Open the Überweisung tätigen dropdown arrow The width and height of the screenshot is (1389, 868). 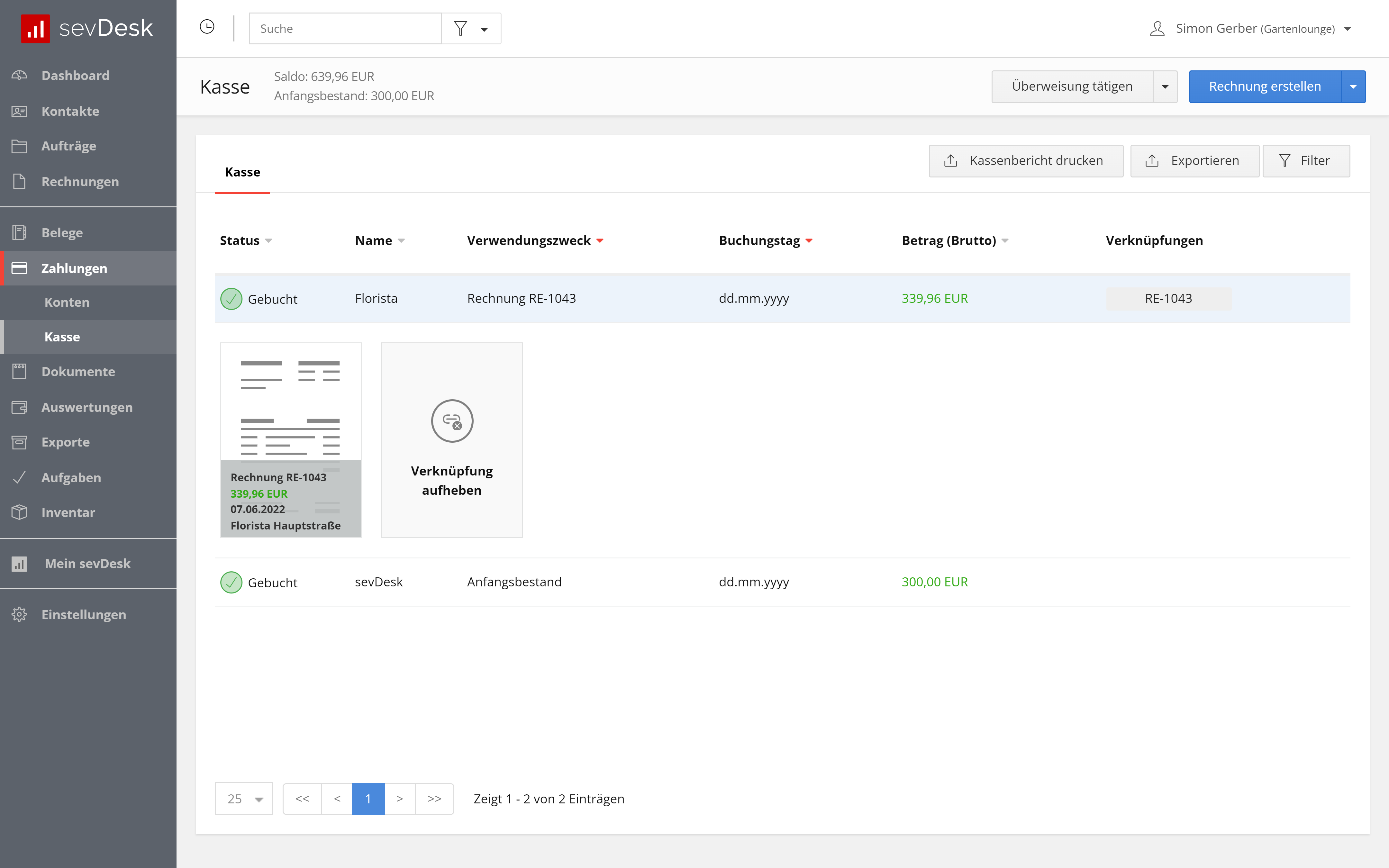click(x=1165, y=87)
